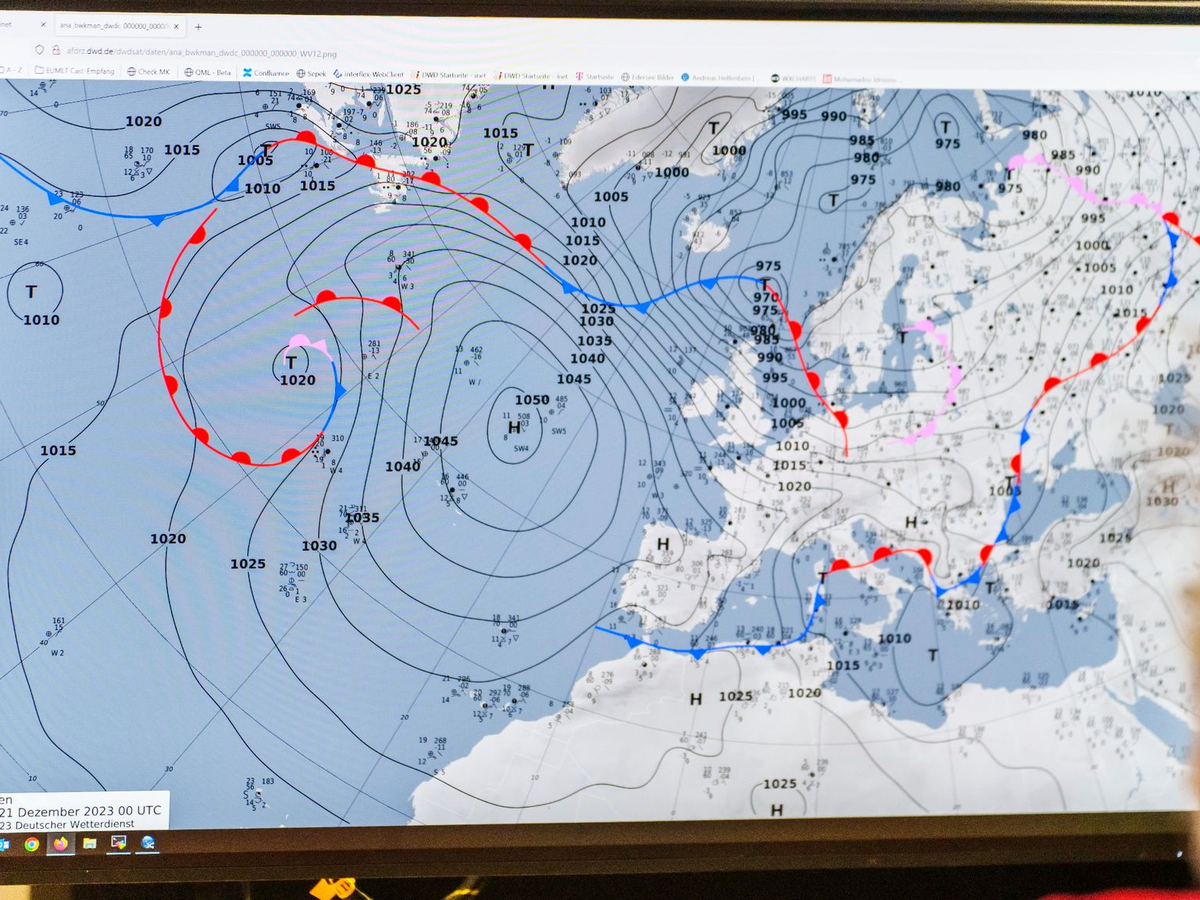Click the 1050 high pressure center label

pyautogui.click(x=531, y=400)
